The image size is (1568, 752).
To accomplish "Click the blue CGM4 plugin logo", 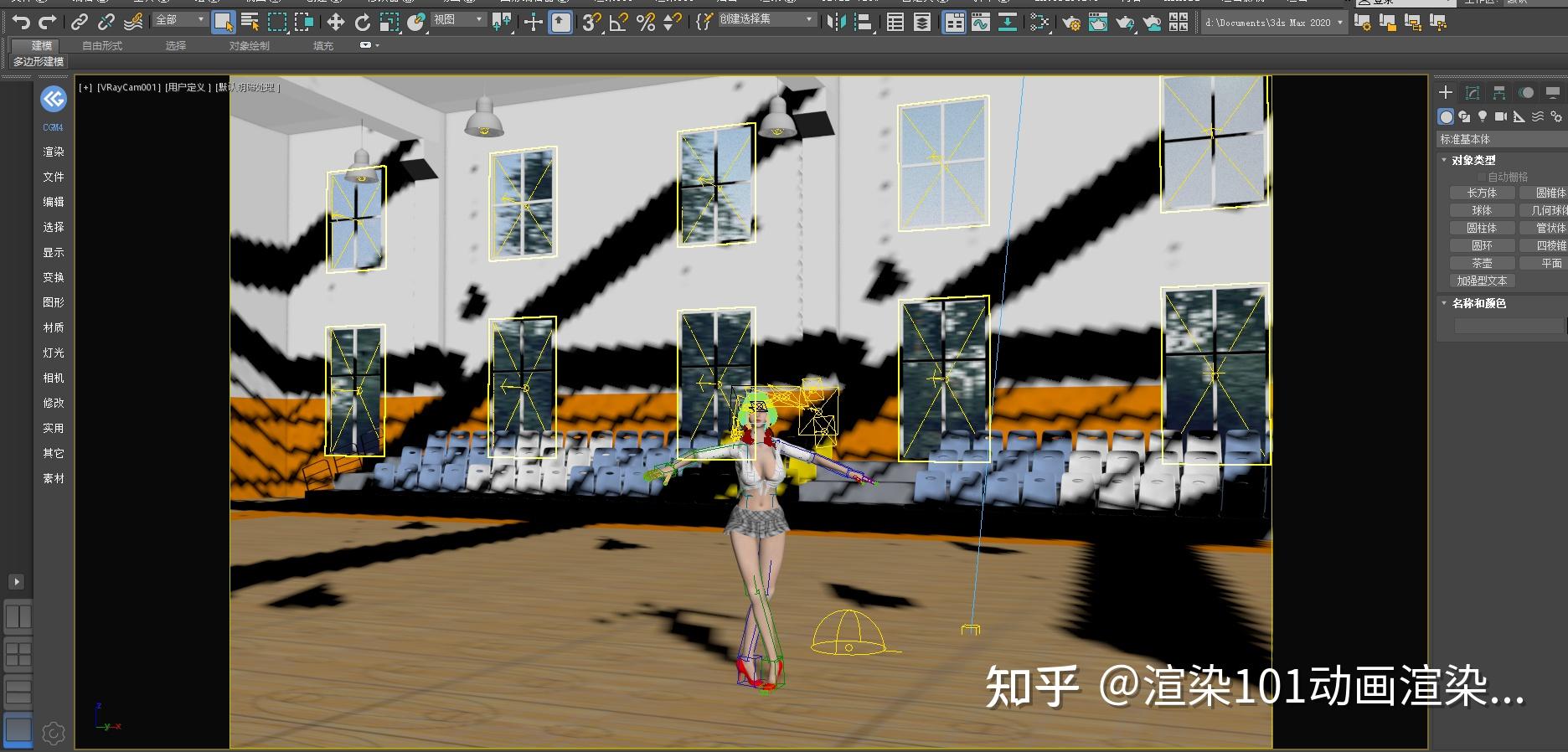I will coord(54,99).
